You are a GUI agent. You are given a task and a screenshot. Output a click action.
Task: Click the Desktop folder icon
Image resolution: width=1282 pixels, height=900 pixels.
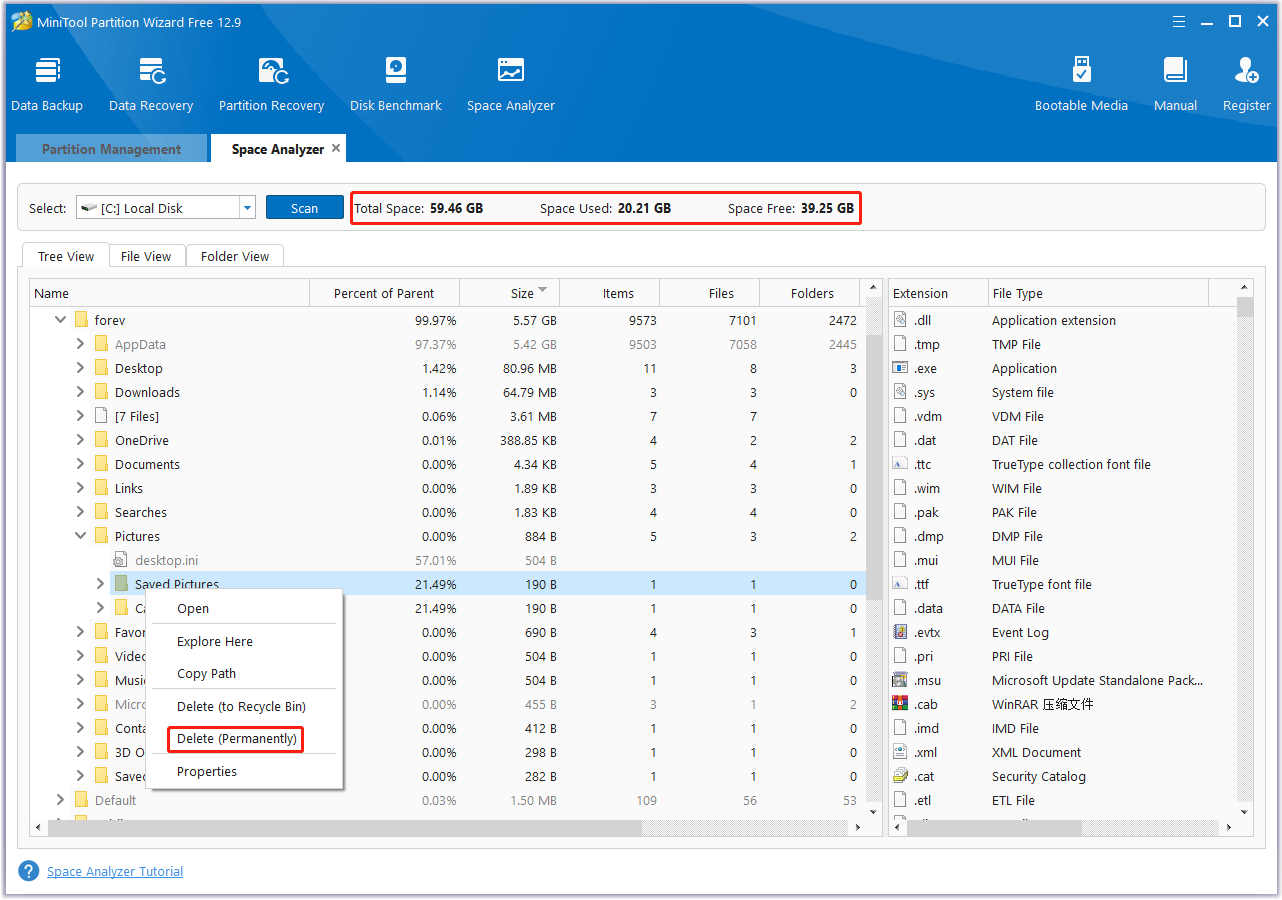pos(101,368)
